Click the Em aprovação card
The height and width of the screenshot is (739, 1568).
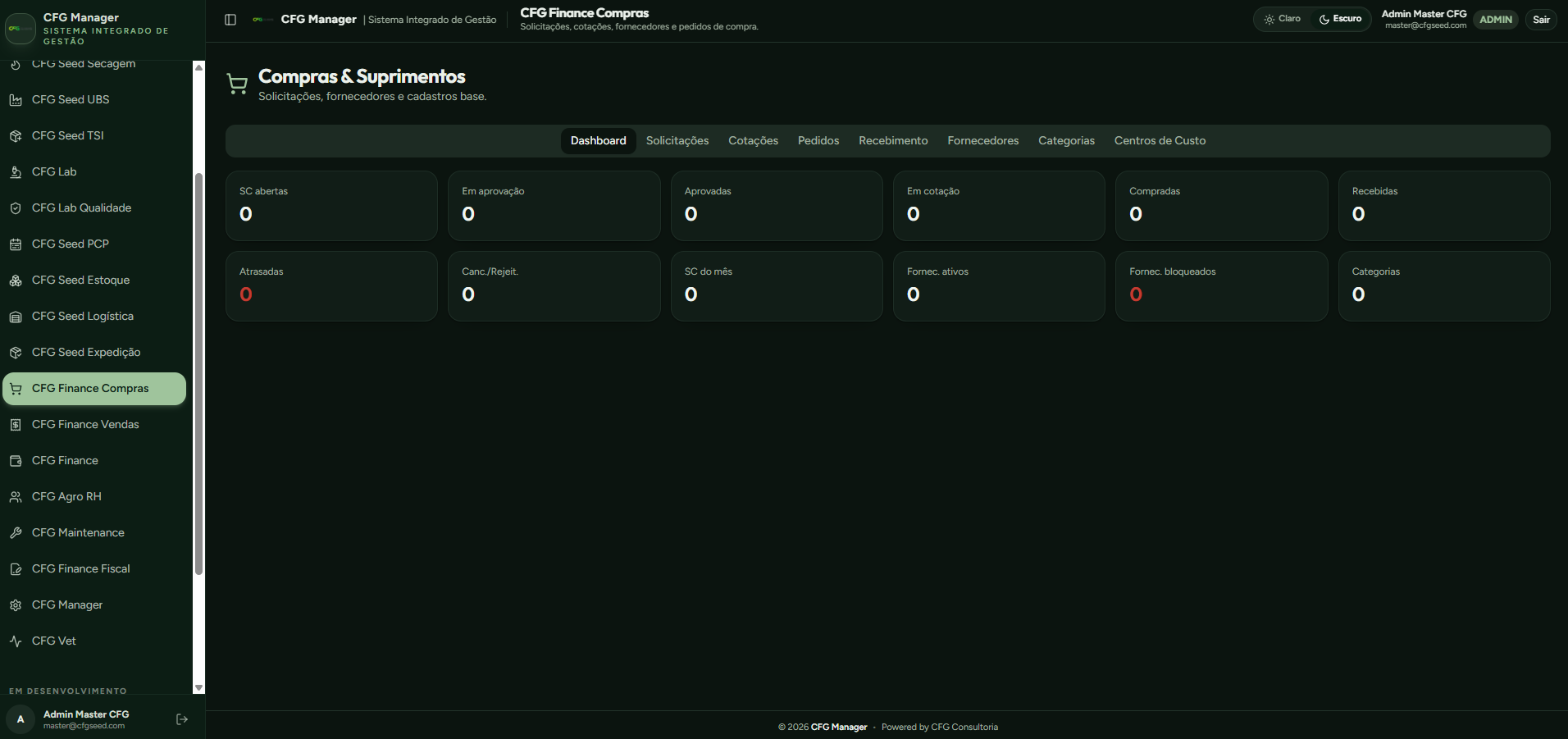click(554, 206)
